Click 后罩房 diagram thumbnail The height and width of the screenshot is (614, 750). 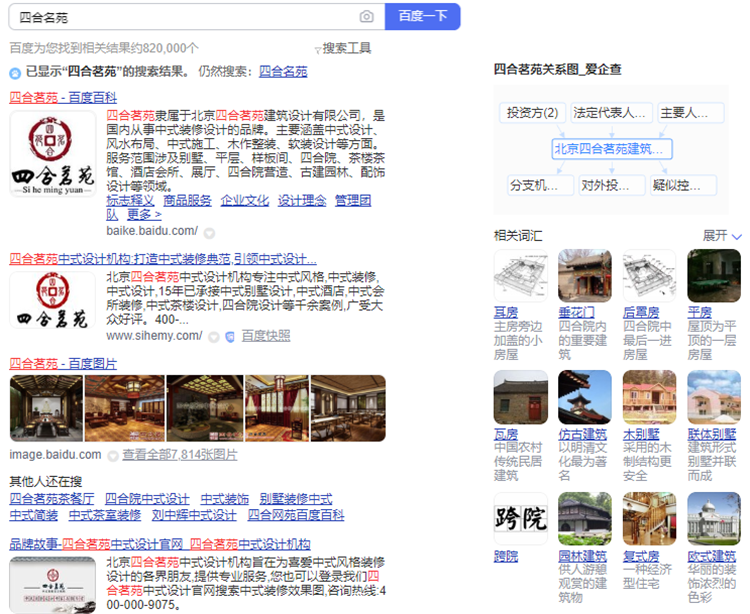pos(650,275)
